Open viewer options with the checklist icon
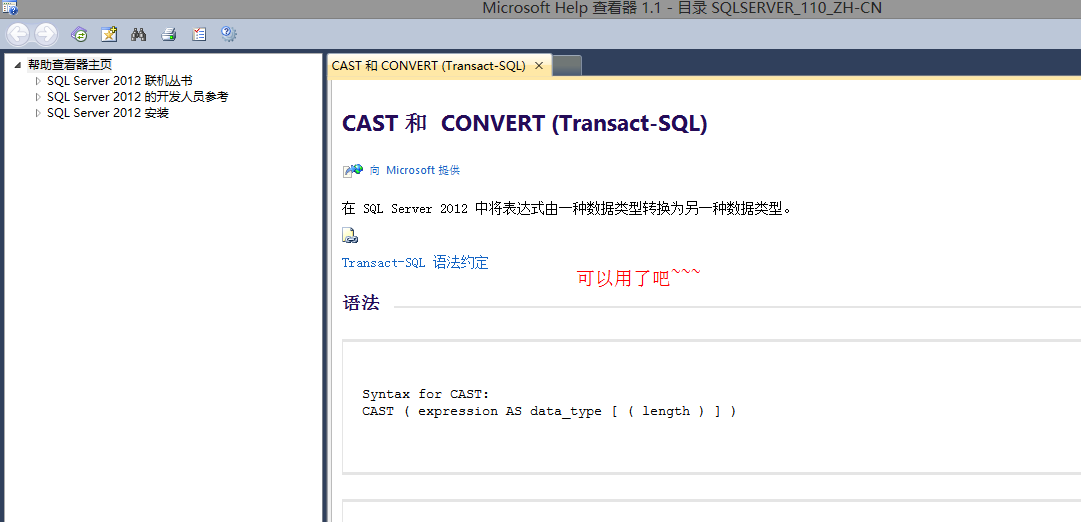The image size is (1081, 522). [x=199, y=34]
